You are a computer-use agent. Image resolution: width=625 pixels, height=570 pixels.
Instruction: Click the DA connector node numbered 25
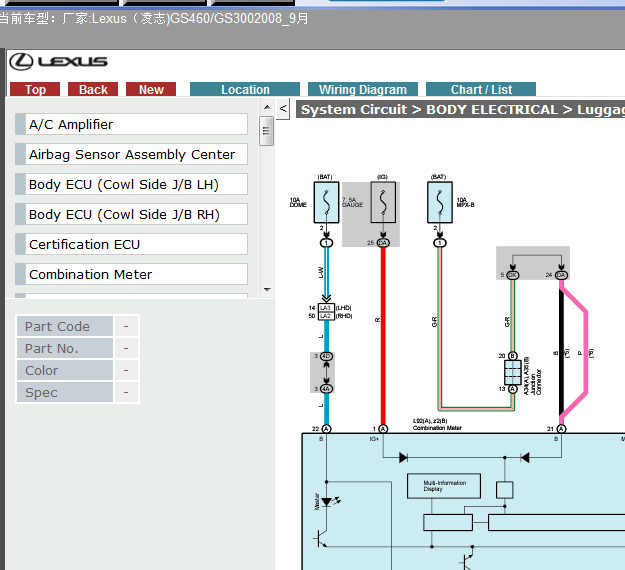coord(383,243)
